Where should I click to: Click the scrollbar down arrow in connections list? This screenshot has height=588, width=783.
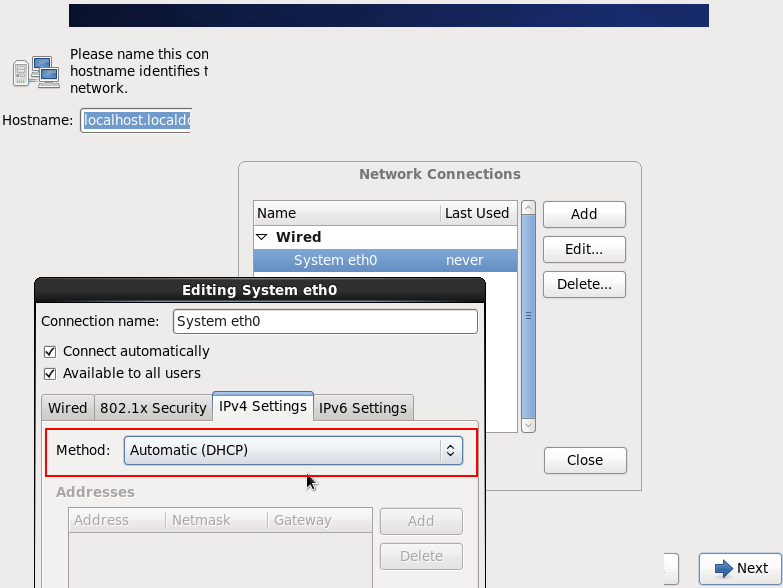[528, 425]
